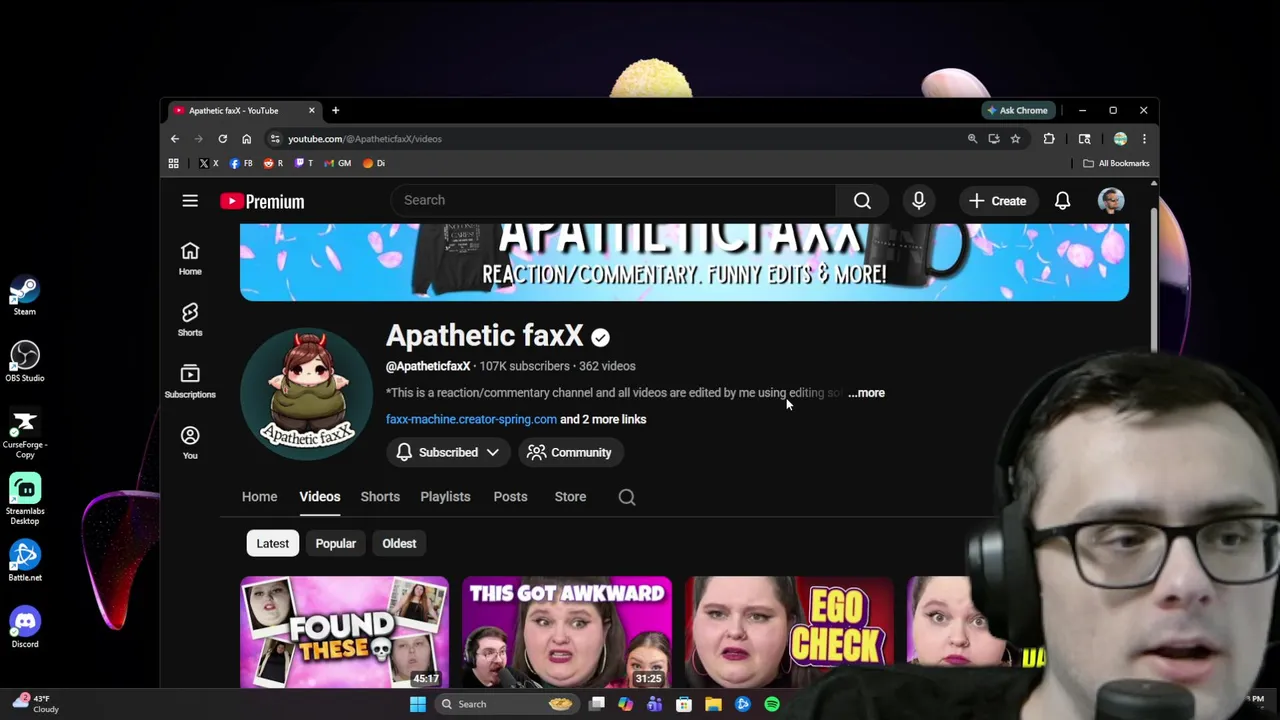Sort videos by Latest chip
The height and width of the screenshot is (720, 1280).
272,544
